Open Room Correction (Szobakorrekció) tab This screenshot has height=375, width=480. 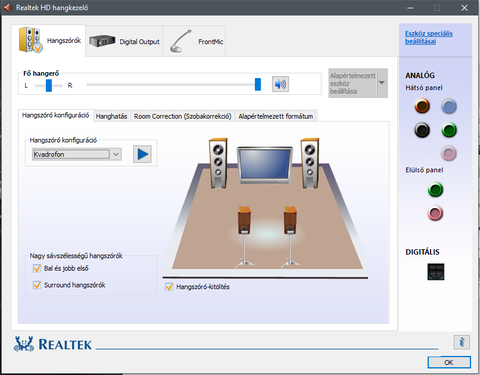(183, 116)
